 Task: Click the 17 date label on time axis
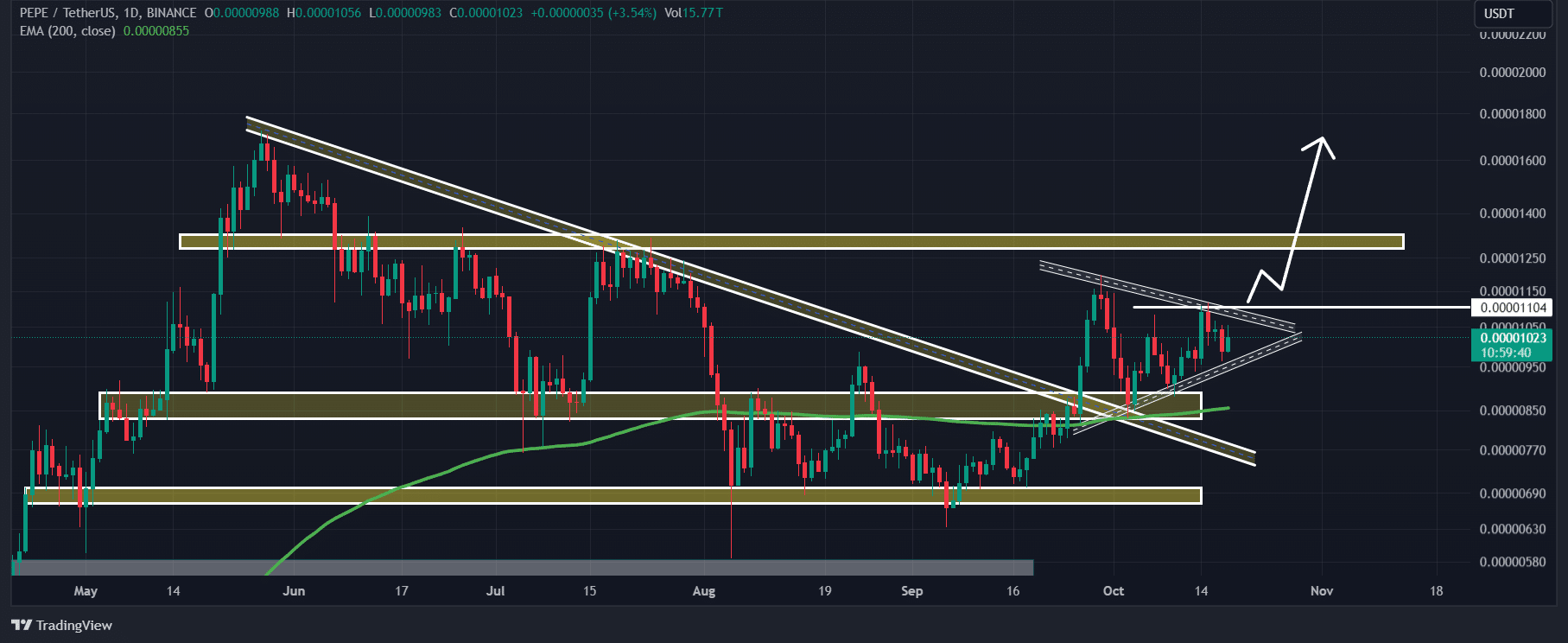coord(402,591)
